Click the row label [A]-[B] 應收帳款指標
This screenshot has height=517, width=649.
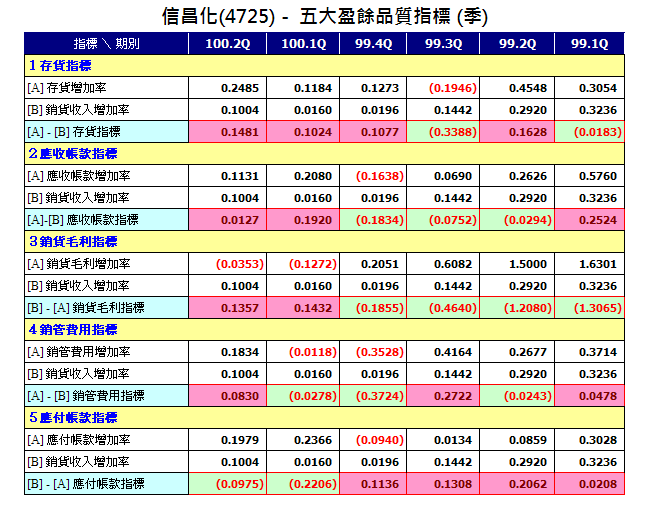click(83, 220)
